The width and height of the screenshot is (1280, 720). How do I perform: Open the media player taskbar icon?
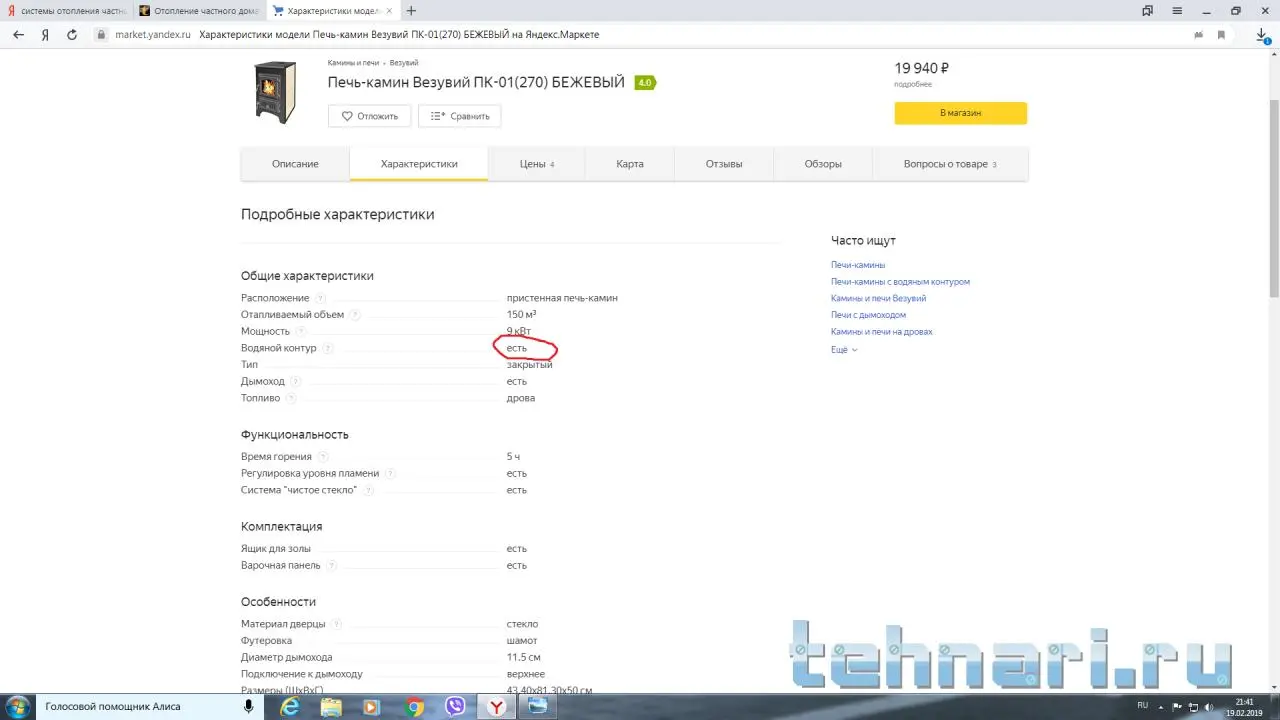(x=372, y=707)
